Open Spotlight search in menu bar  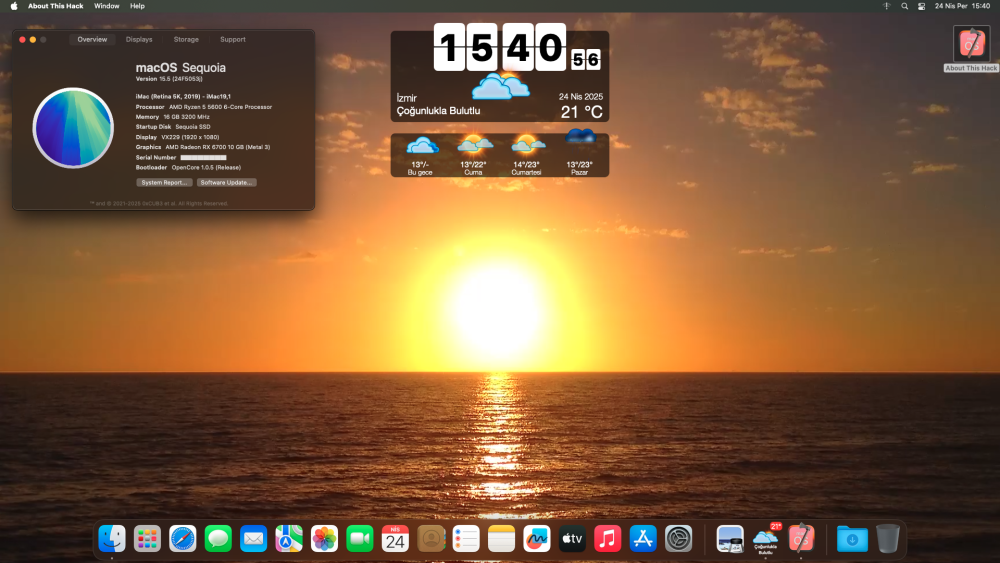904,6
